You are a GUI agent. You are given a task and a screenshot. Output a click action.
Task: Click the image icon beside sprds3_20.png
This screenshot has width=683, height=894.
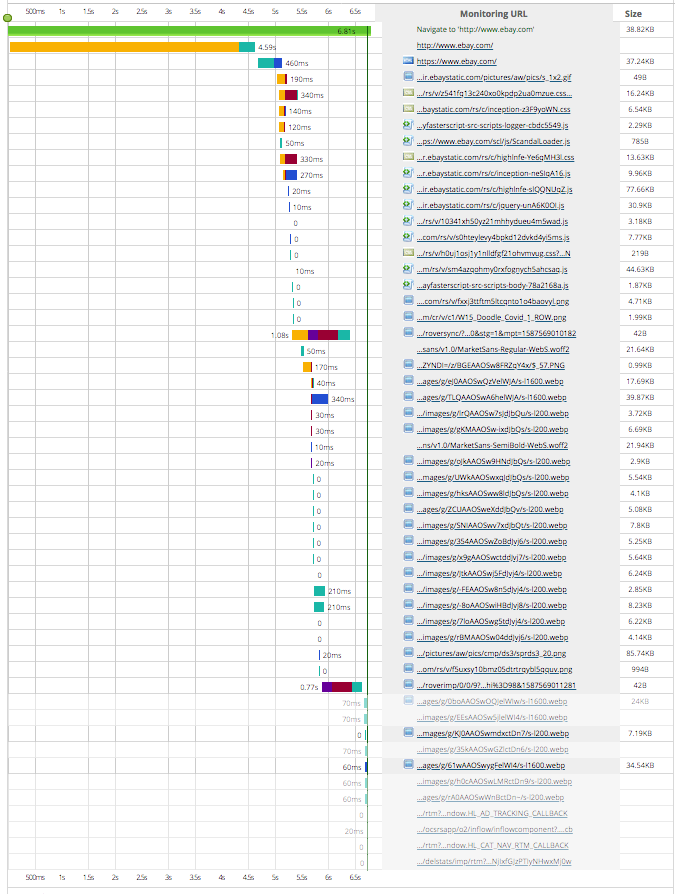point(408,652)
